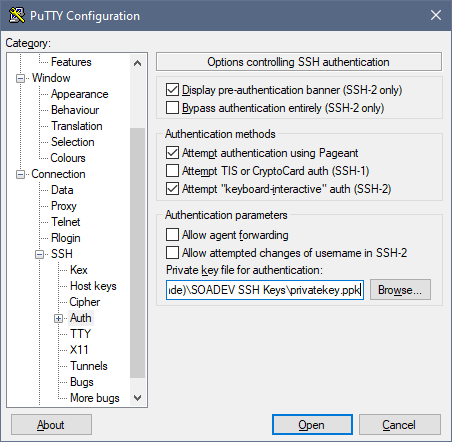Check Allow attempted changes of username
452x442 pixels.
[x=172, y=253]
